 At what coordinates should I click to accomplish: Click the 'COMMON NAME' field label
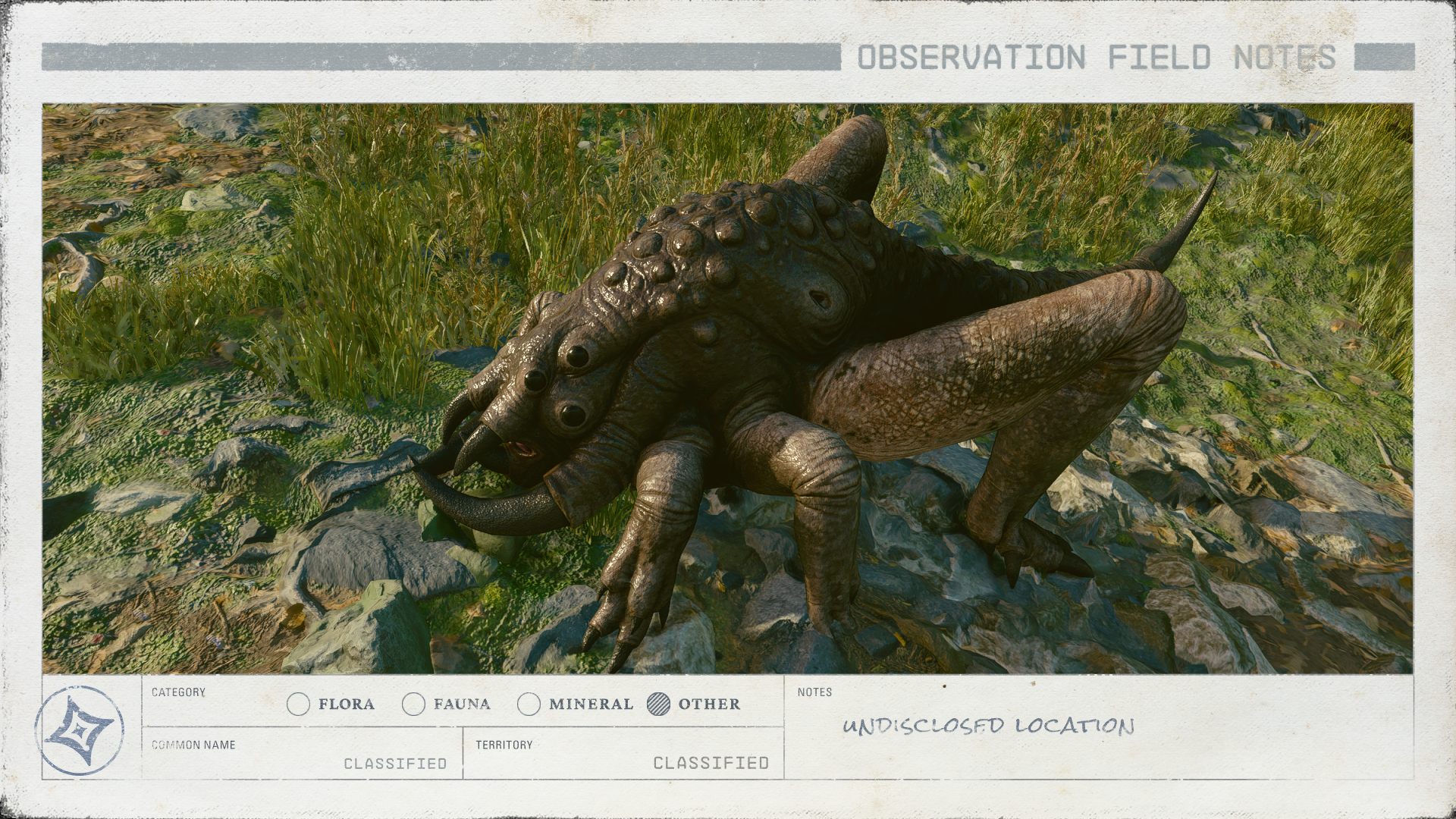193,745
